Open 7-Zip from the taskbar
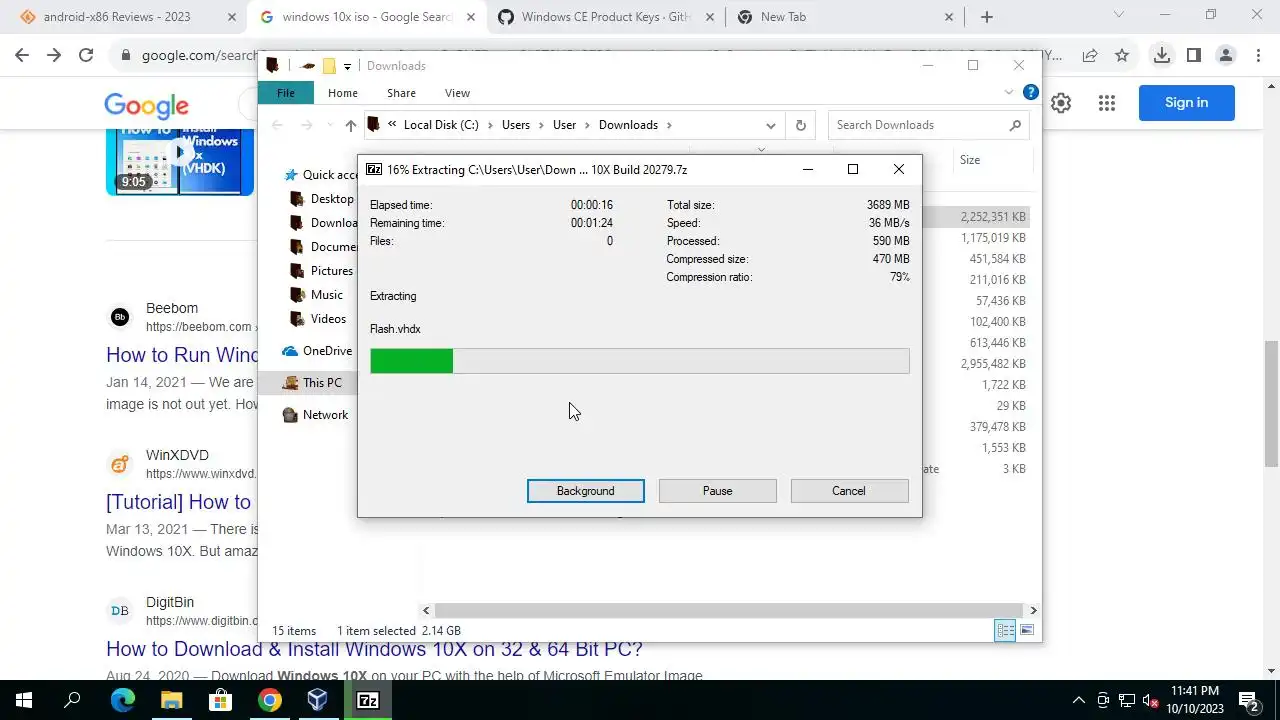Viewport: 1280px width, 720px height. [x=367, y=700]
